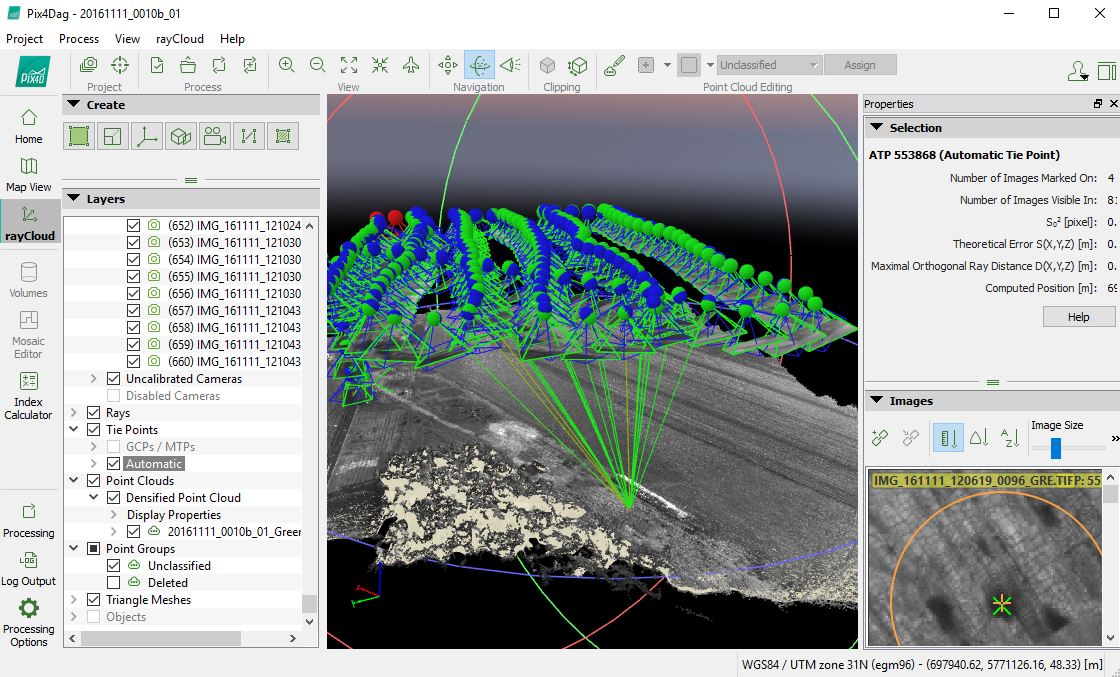Click the axes constraint icon in Create

tap(146, 136)
